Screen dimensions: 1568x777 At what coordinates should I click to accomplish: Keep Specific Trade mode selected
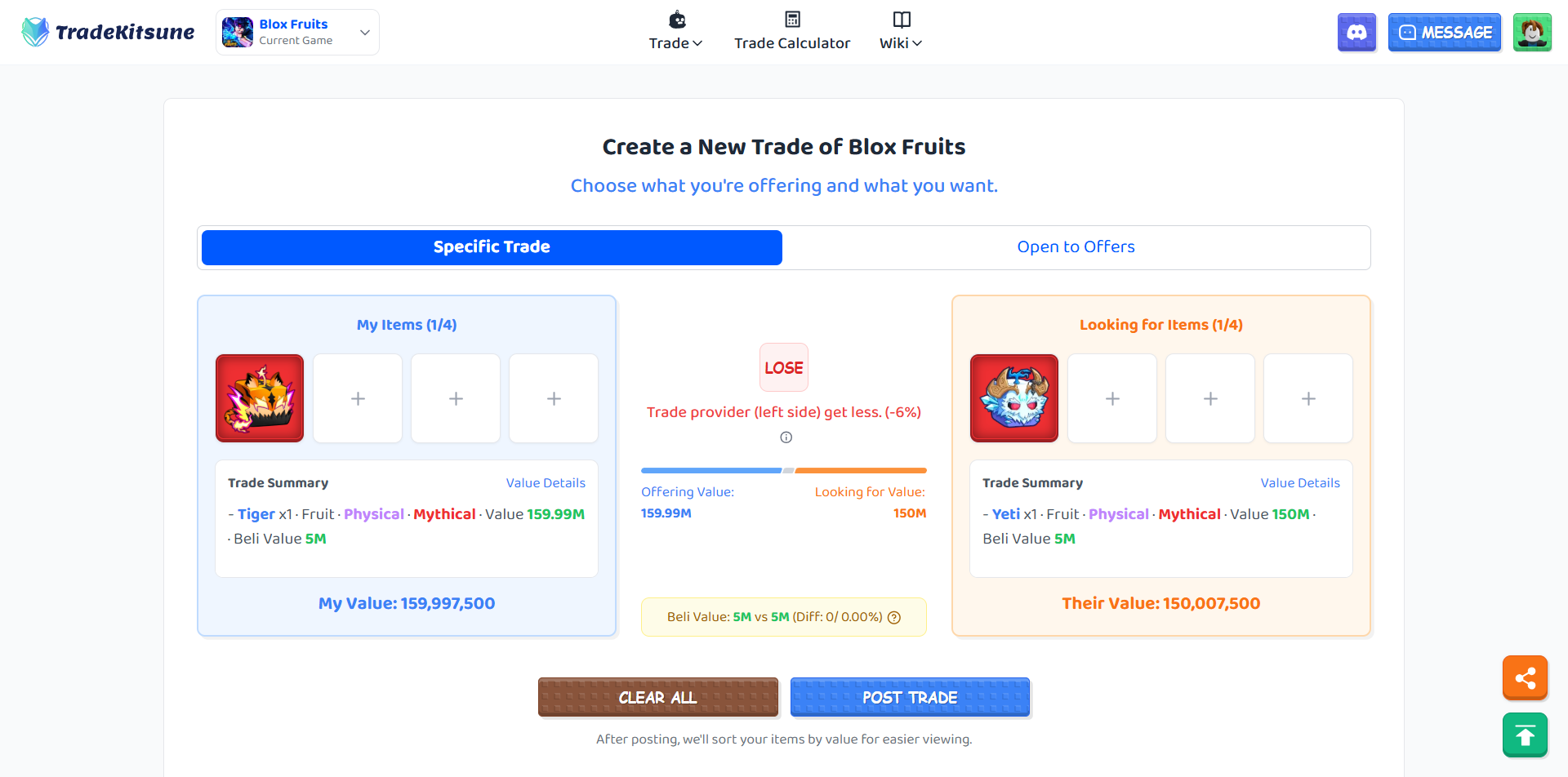point(491,246)
